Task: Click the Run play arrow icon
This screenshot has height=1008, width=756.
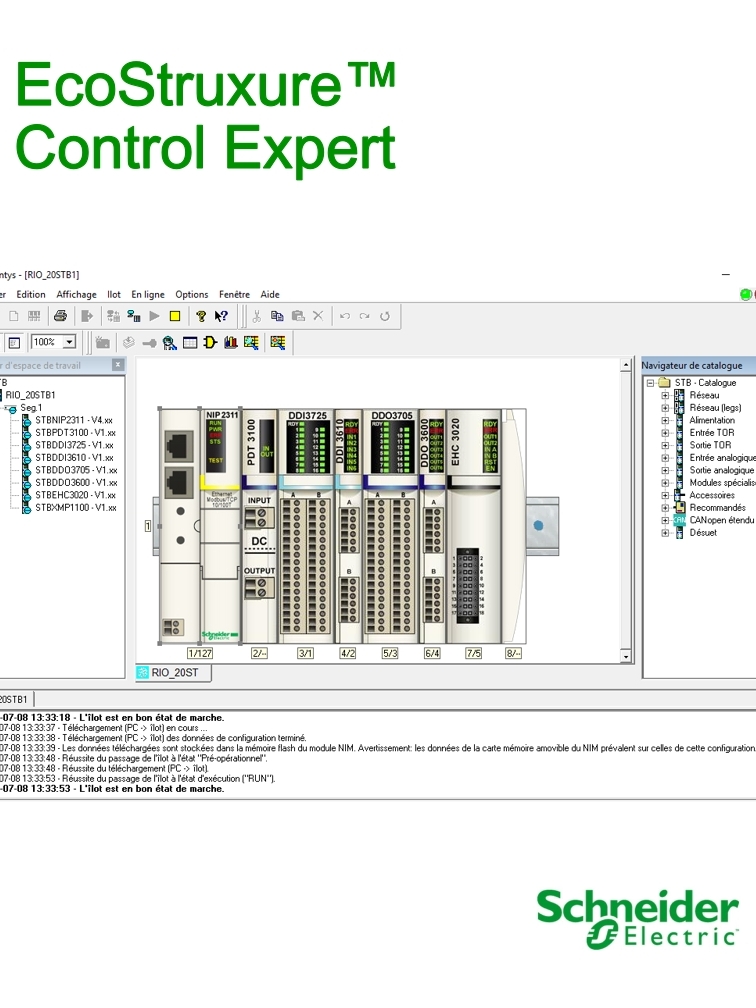Action: click(154, 316)
